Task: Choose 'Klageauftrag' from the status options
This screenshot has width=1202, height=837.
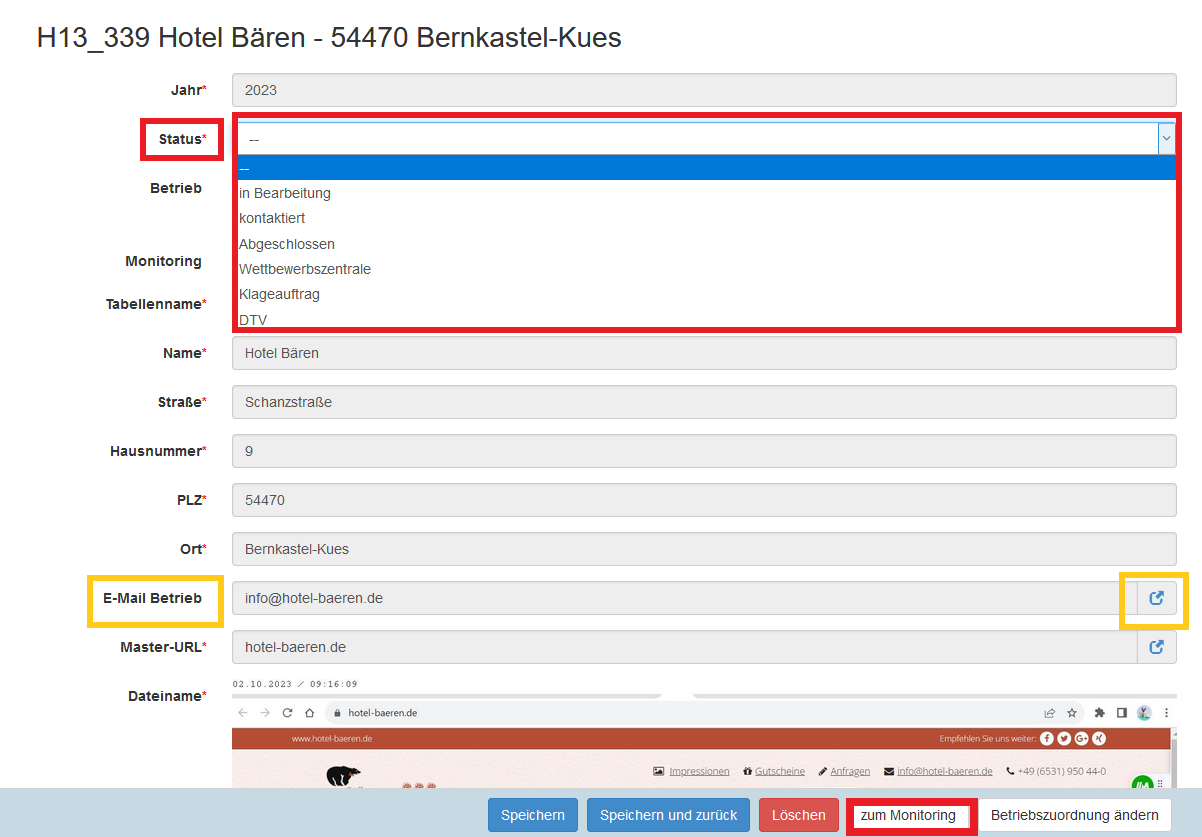Action: [279, 295]
